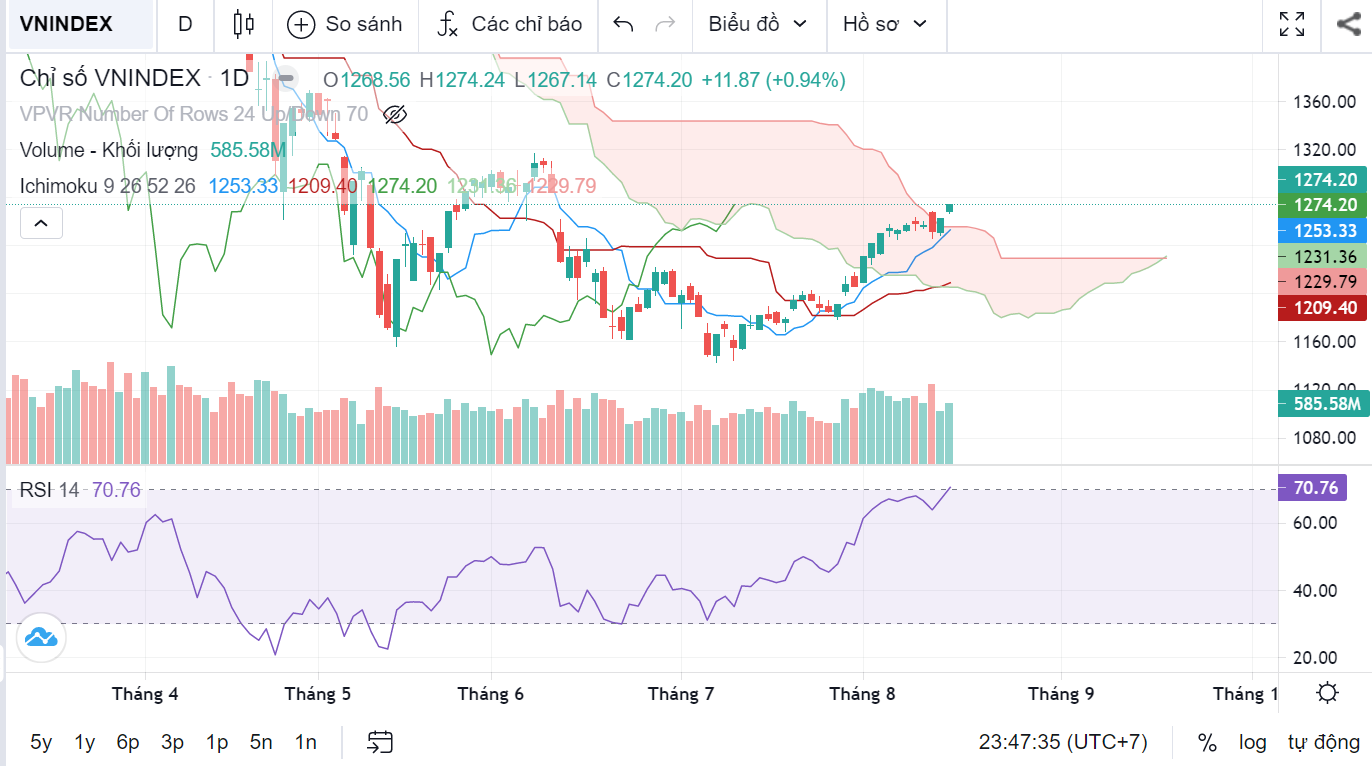Click the Tháng 5 time axis label
The width and height of the screenshot is (1372, 766).
[x=318, y=694]
